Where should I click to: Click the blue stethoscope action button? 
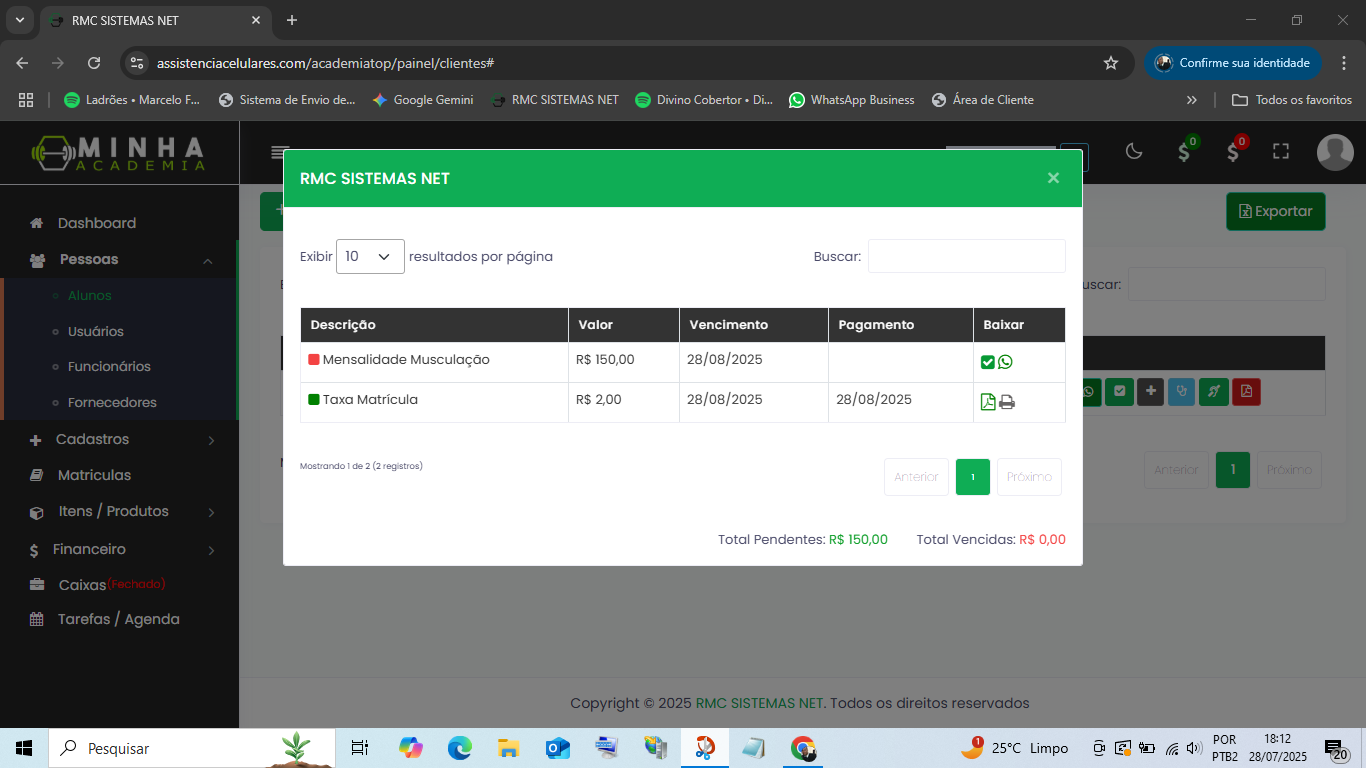1182,391
